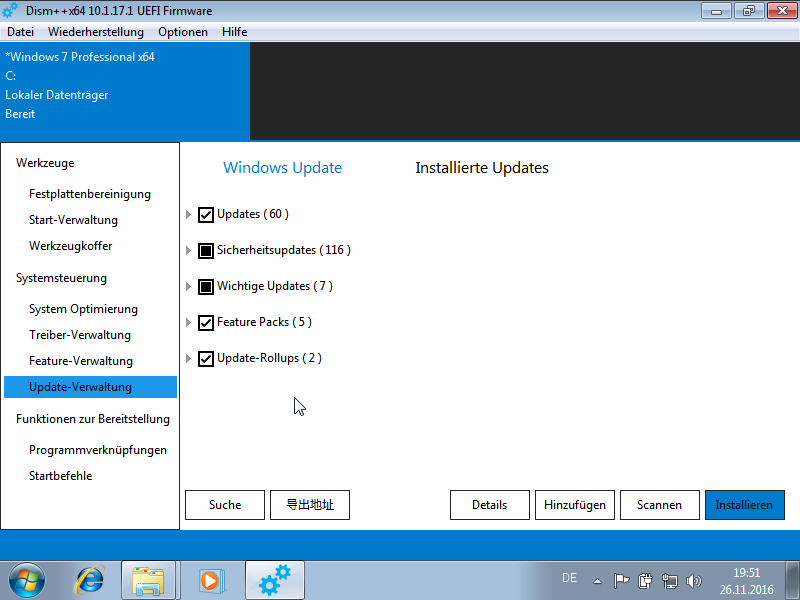
Task: Click the Sicherheitsupdates (116) label
Action: point(284,250)
